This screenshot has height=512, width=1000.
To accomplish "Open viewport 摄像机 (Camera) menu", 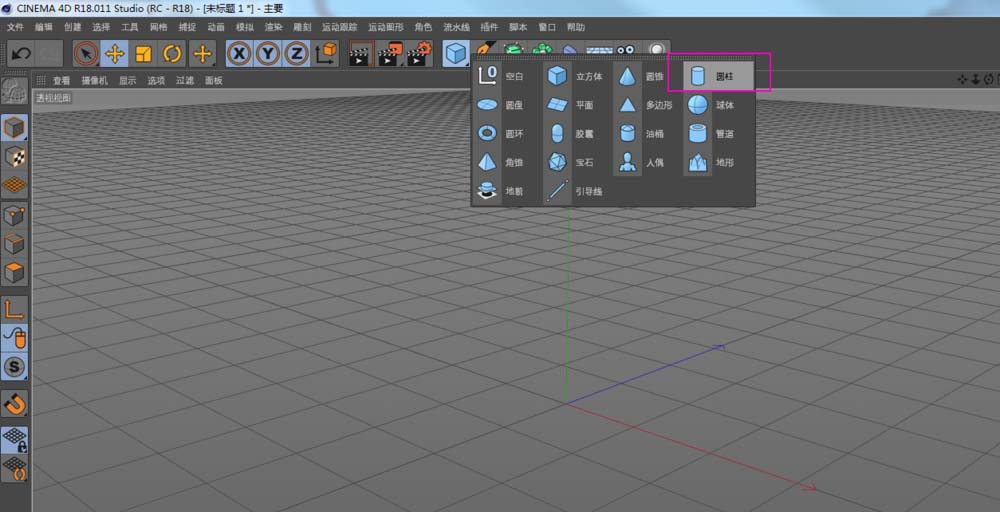I will pos(94,80).
